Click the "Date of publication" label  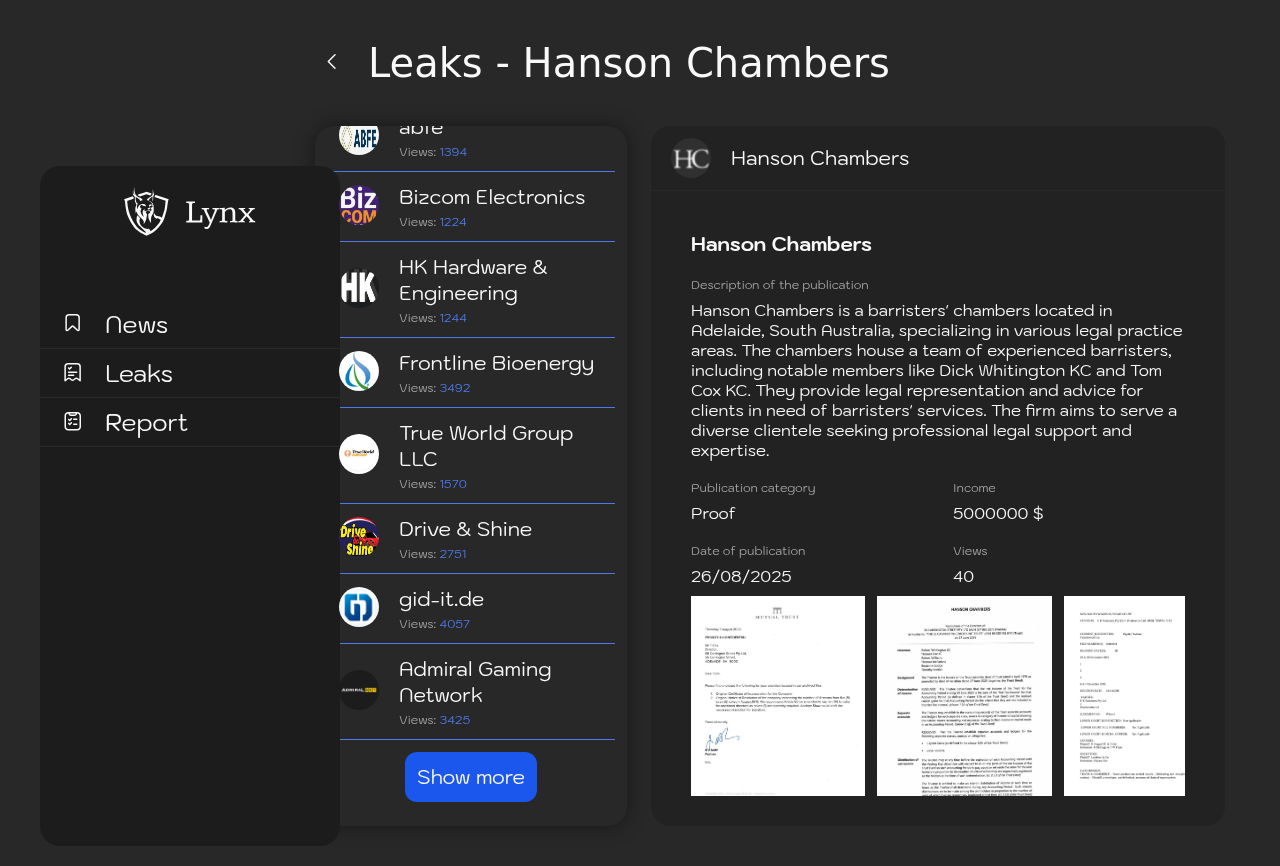click(748, 551)
